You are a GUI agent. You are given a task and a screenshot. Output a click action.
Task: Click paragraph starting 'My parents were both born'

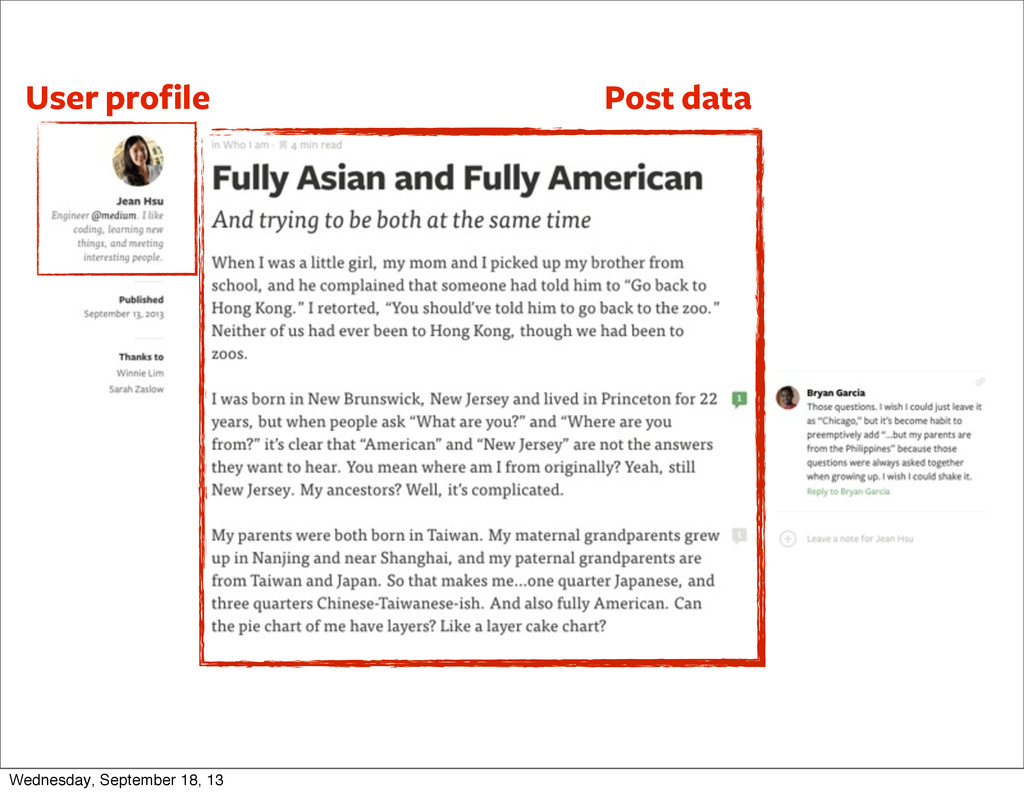465,580
